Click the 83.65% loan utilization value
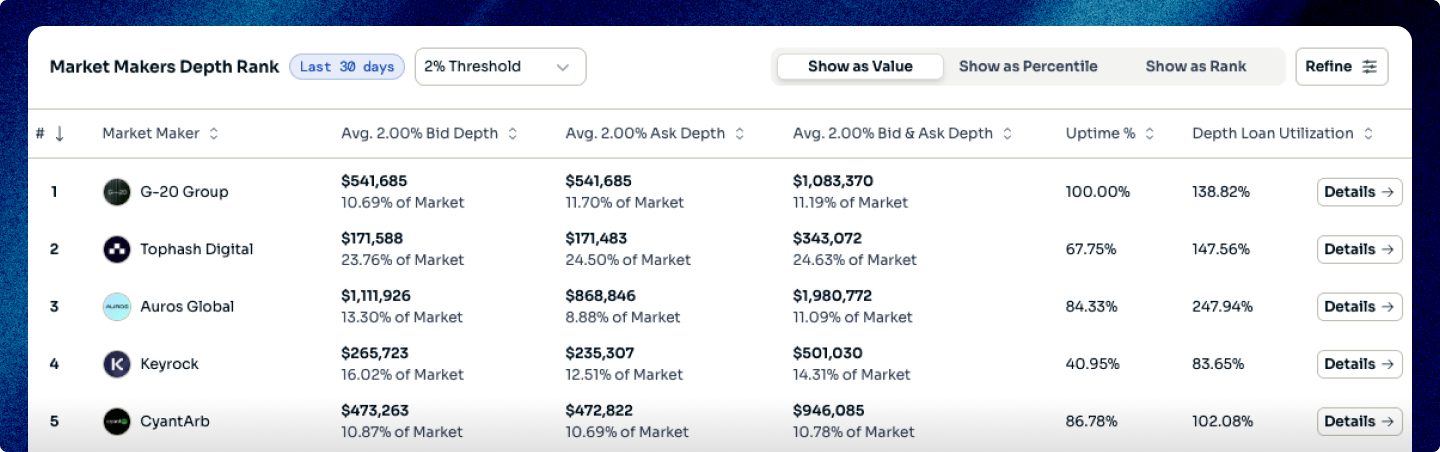 tap(1218, 364)
